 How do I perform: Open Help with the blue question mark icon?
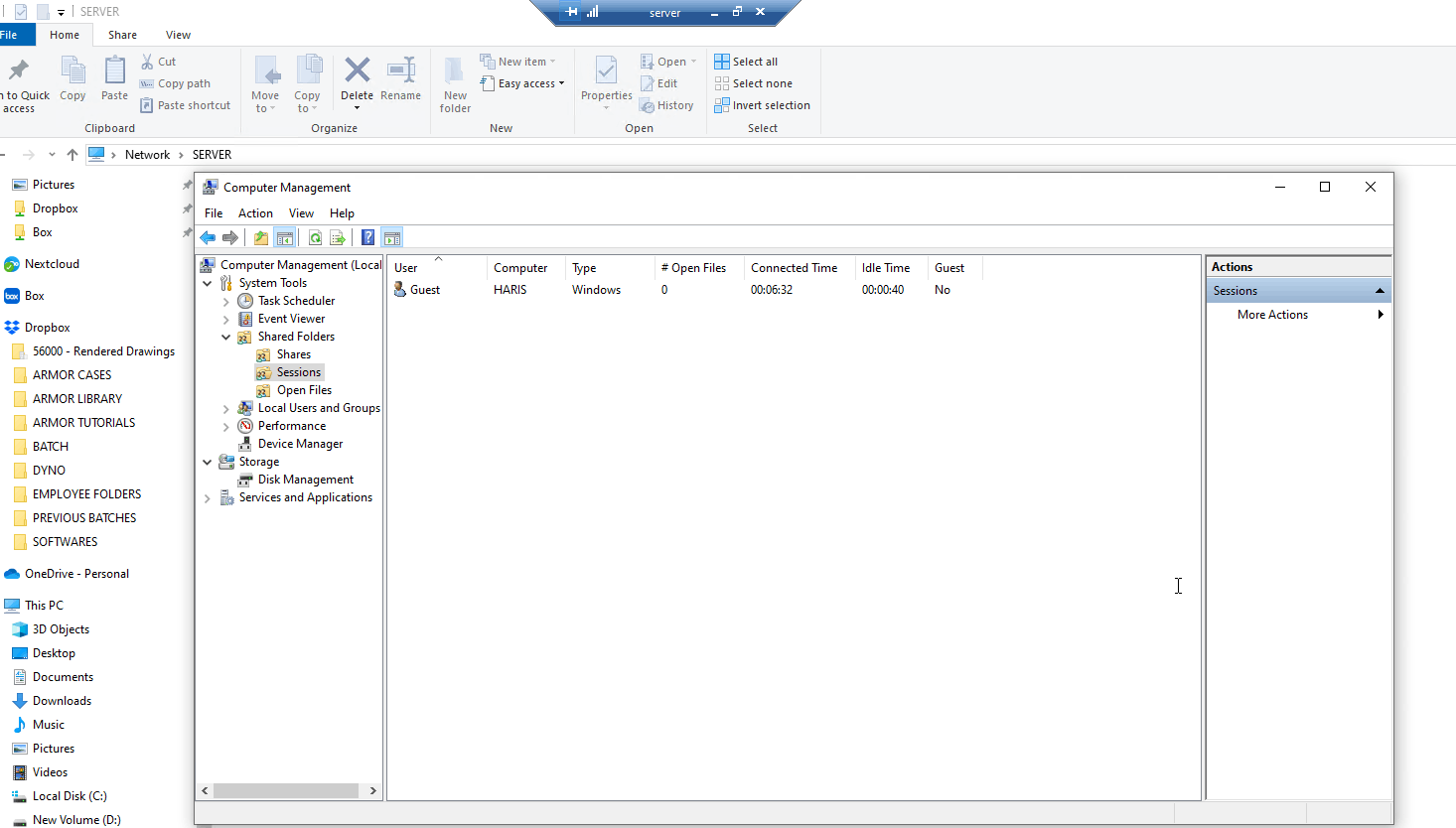367,237
